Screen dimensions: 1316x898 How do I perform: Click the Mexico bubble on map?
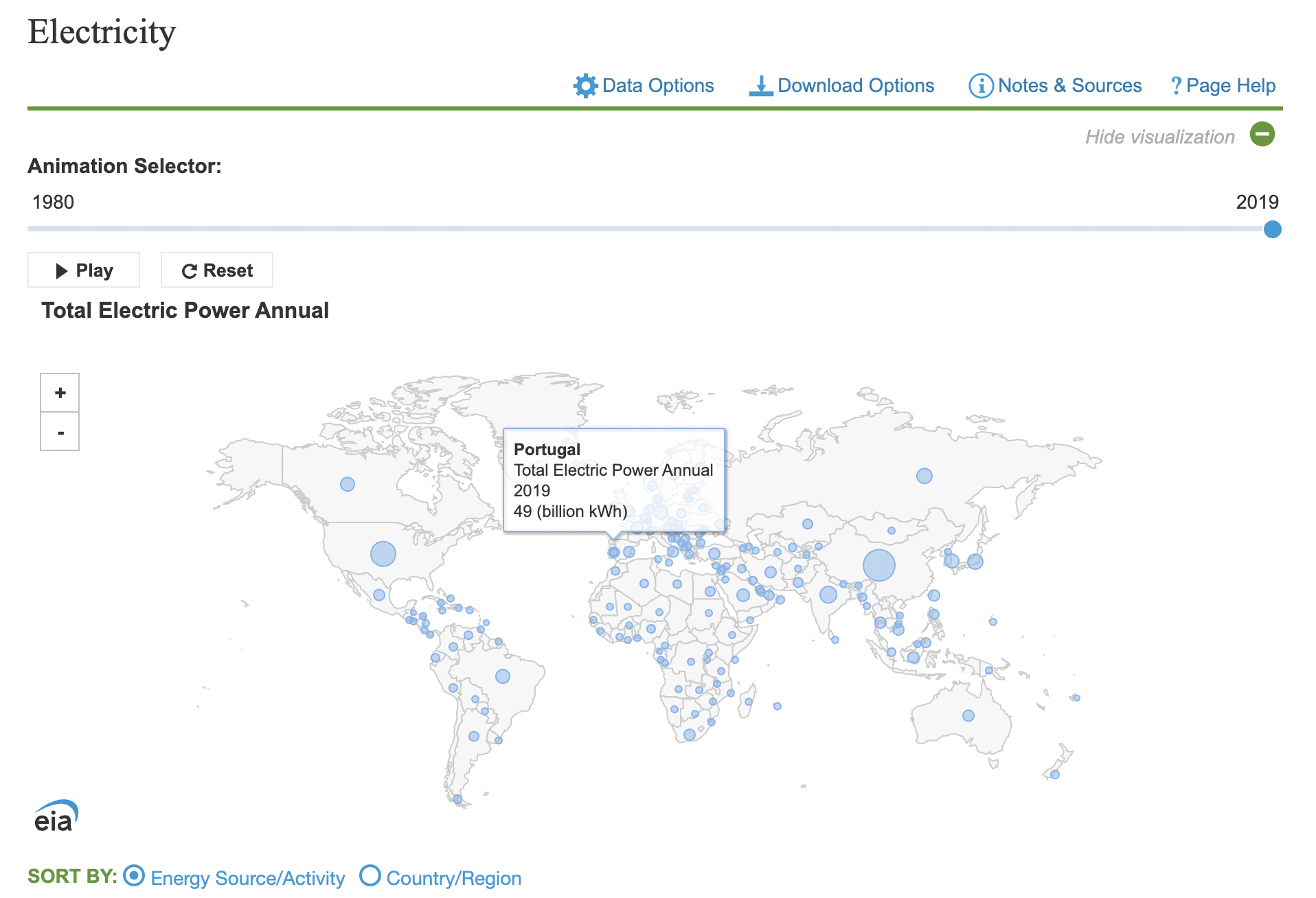coord(379,595)
